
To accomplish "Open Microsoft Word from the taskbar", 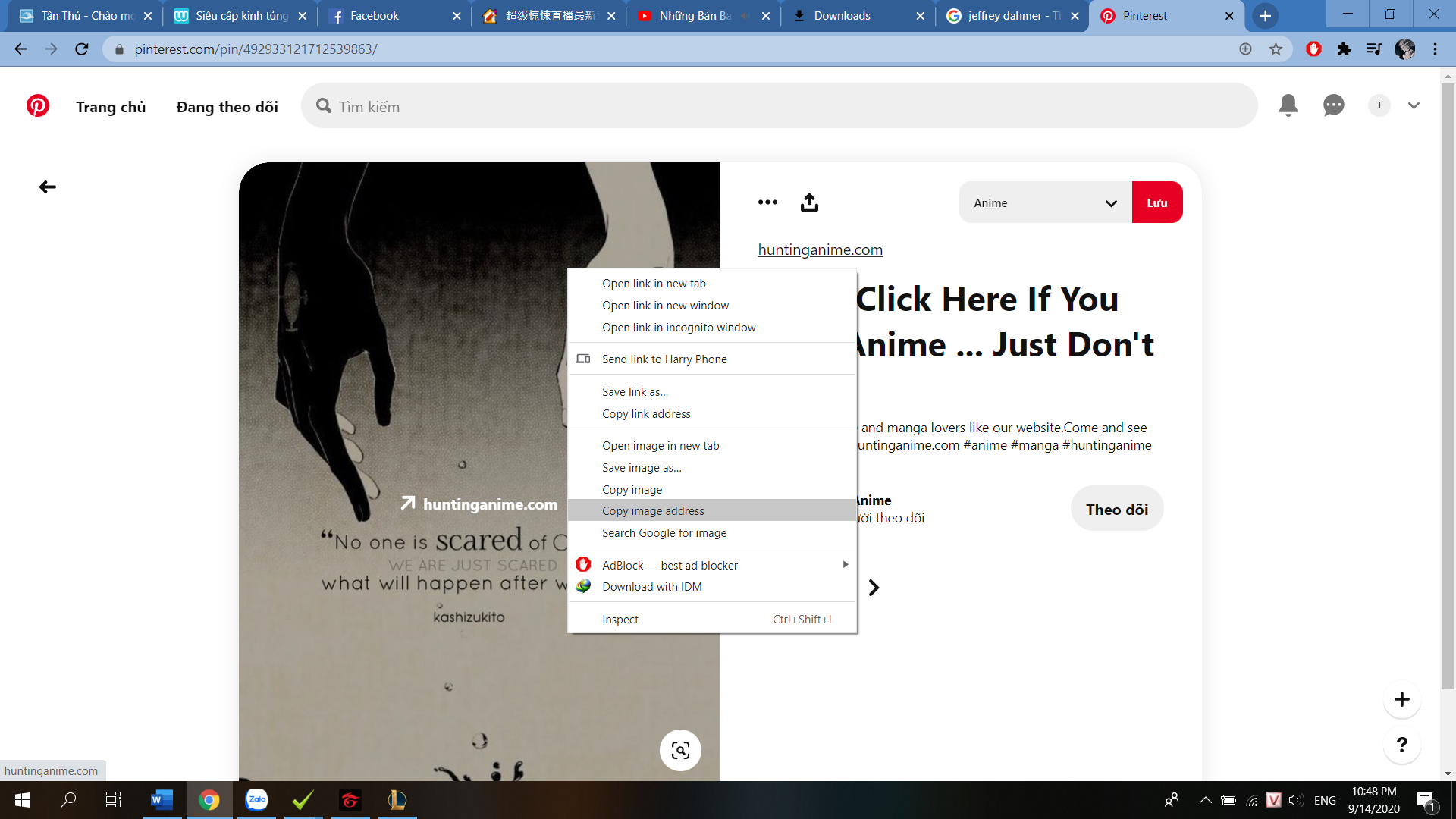I will [x=162, y=799].
